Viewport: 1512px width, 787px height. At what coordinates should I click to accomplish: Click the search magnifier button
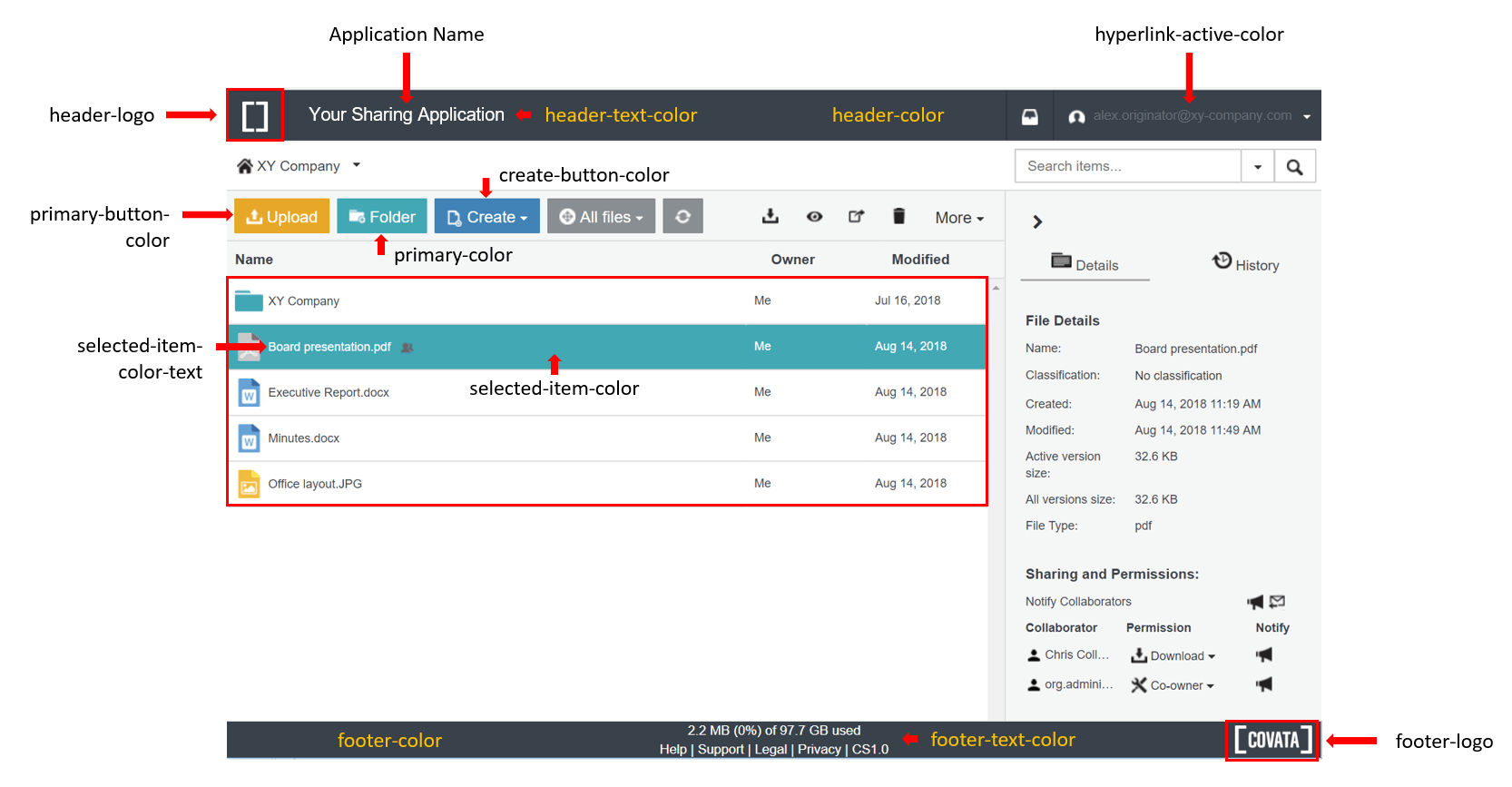tap(1295, 167)
